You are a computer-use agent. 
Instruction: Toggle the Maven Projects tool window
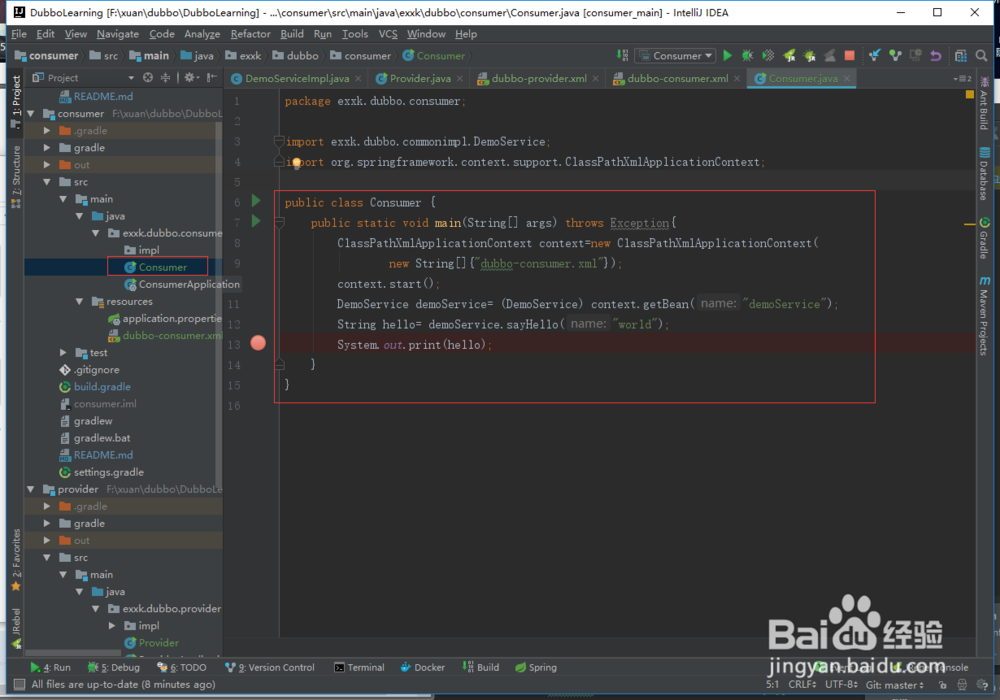coord(984,316)
